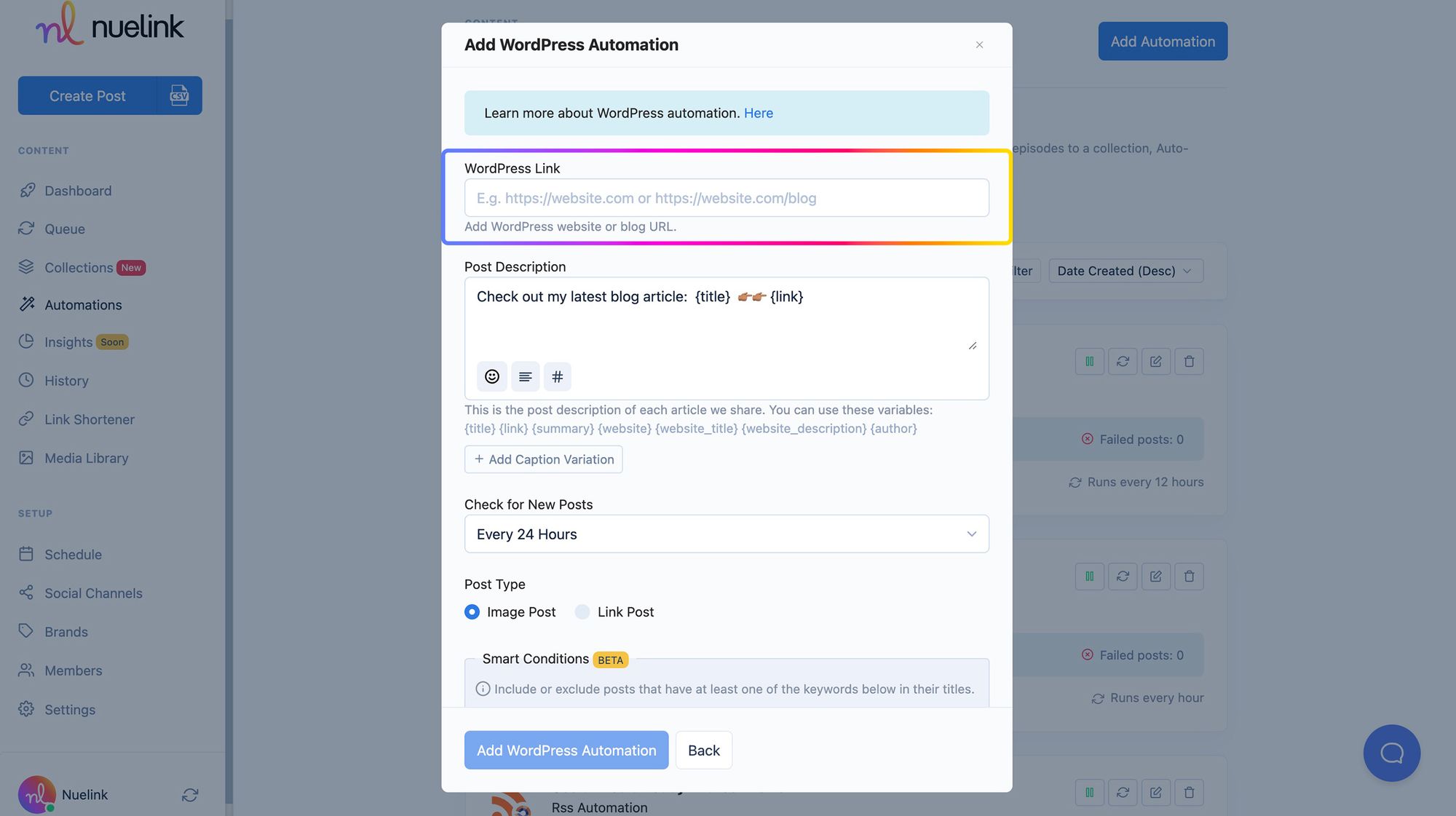Viewport: 1456px width, 816px height.
Task: Click into the WordPress Link input field
Action: point(727,198)
